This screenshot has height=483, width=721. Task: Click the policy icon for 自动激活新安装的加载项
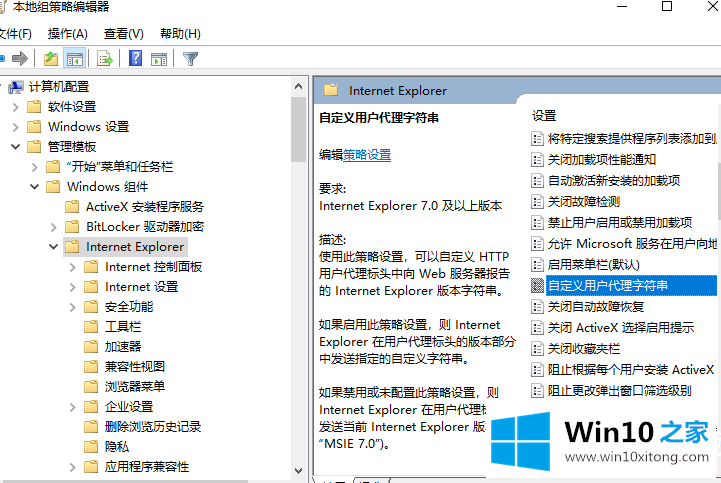tap(537, 180)
